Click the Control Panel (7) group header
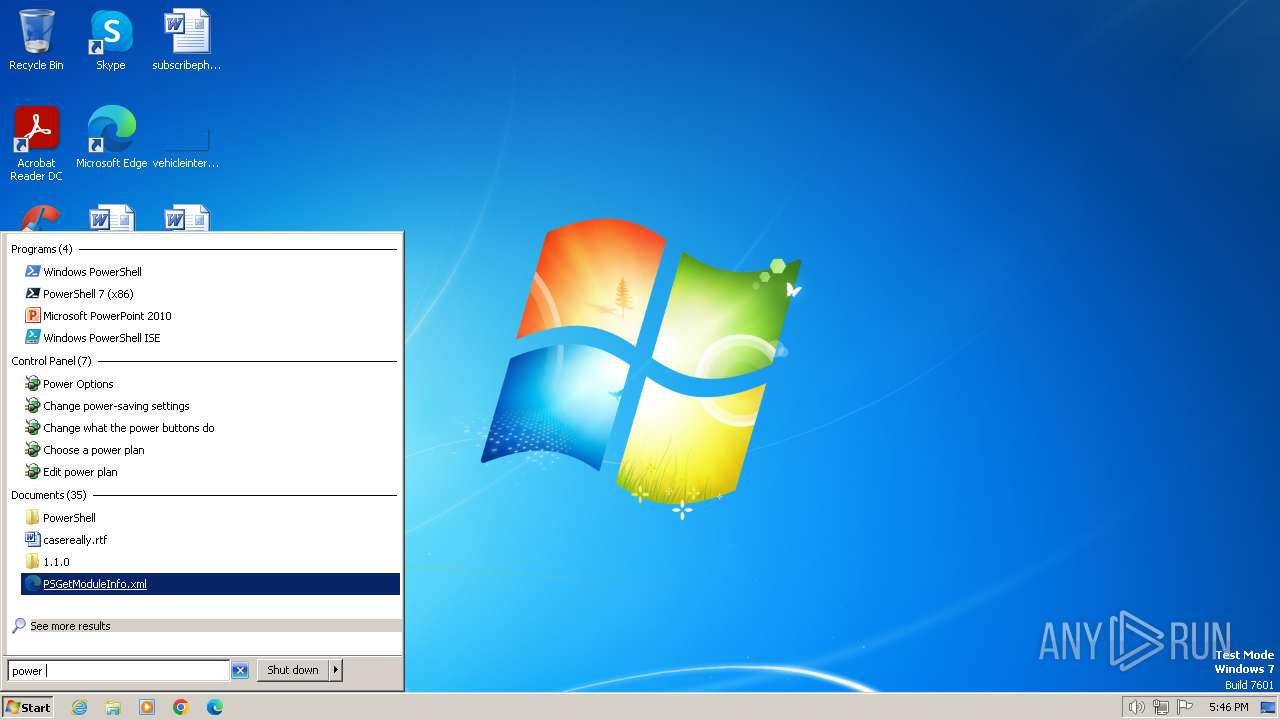The width and height of the screenshot is (1280, 720). pyautogui.click(x=51, y=361)
